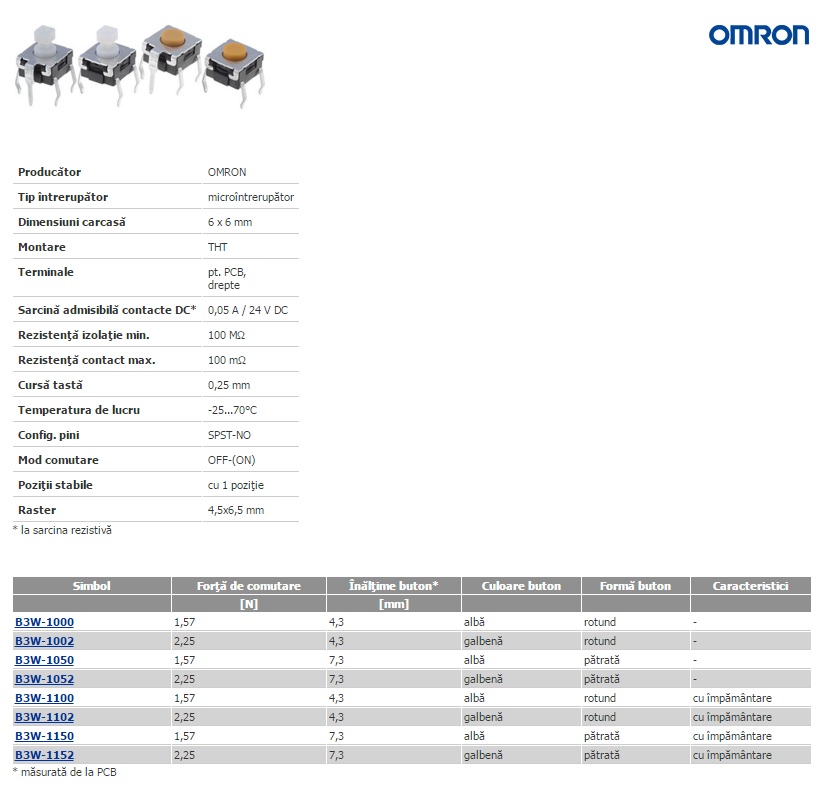Click the [N] unit header cell
Image resolution: width=822 pixels, height=785 pixels.
coord(248,604)
